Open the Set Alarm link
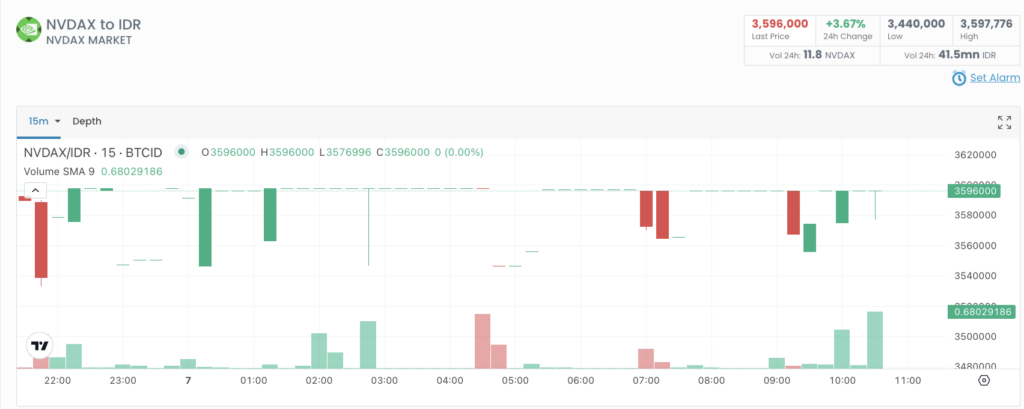This screenshot has height=409, width=1024. [995, 78]
